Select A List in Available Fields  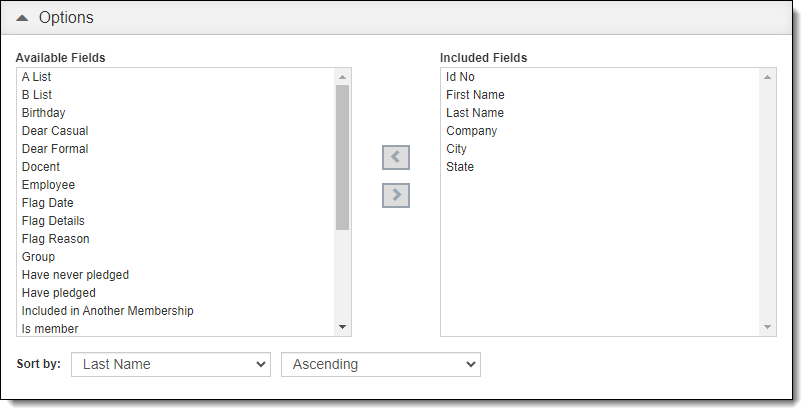[36, 77]
